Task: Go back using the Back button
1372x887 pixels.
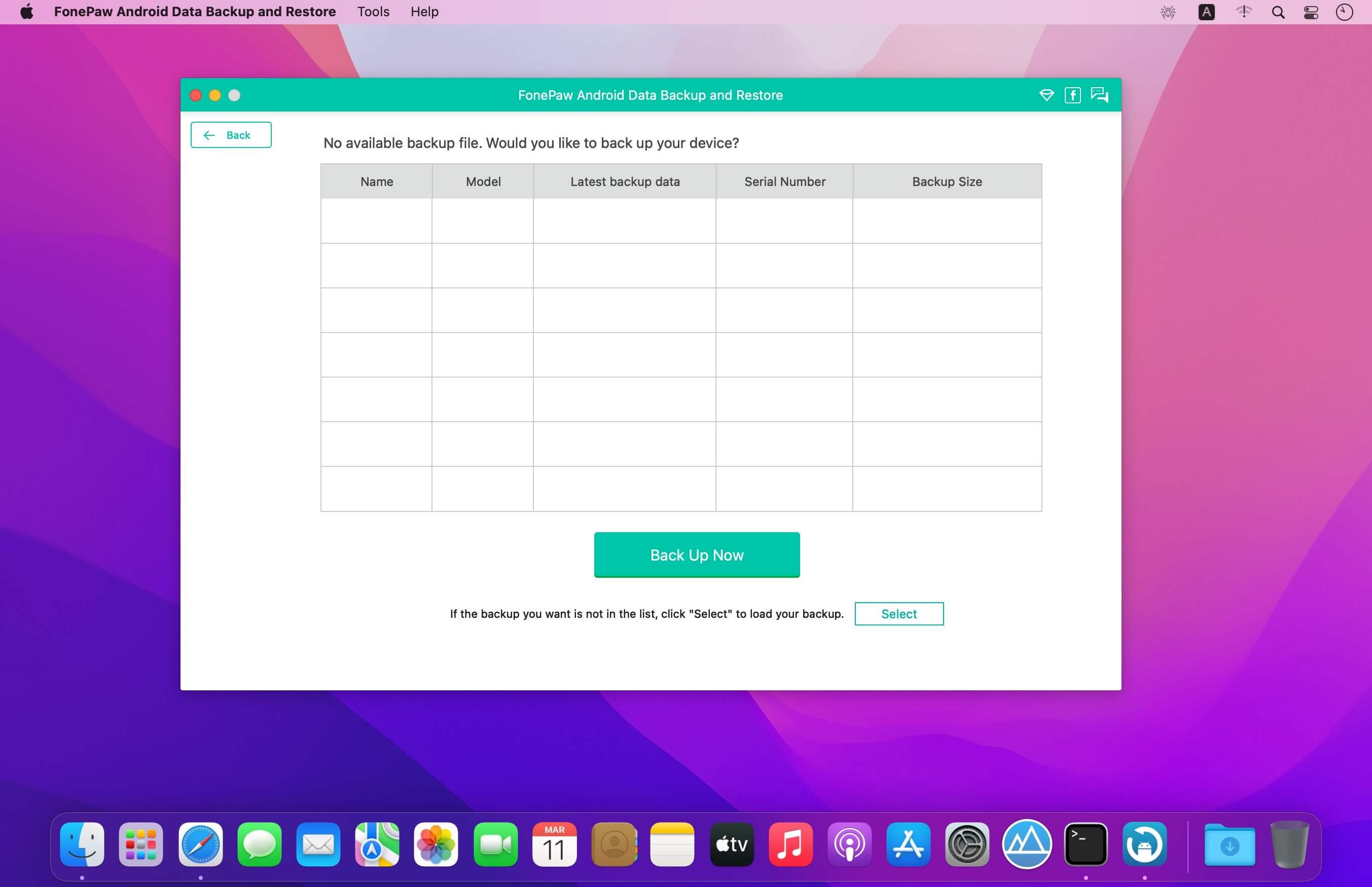Action: pos(231,135)
